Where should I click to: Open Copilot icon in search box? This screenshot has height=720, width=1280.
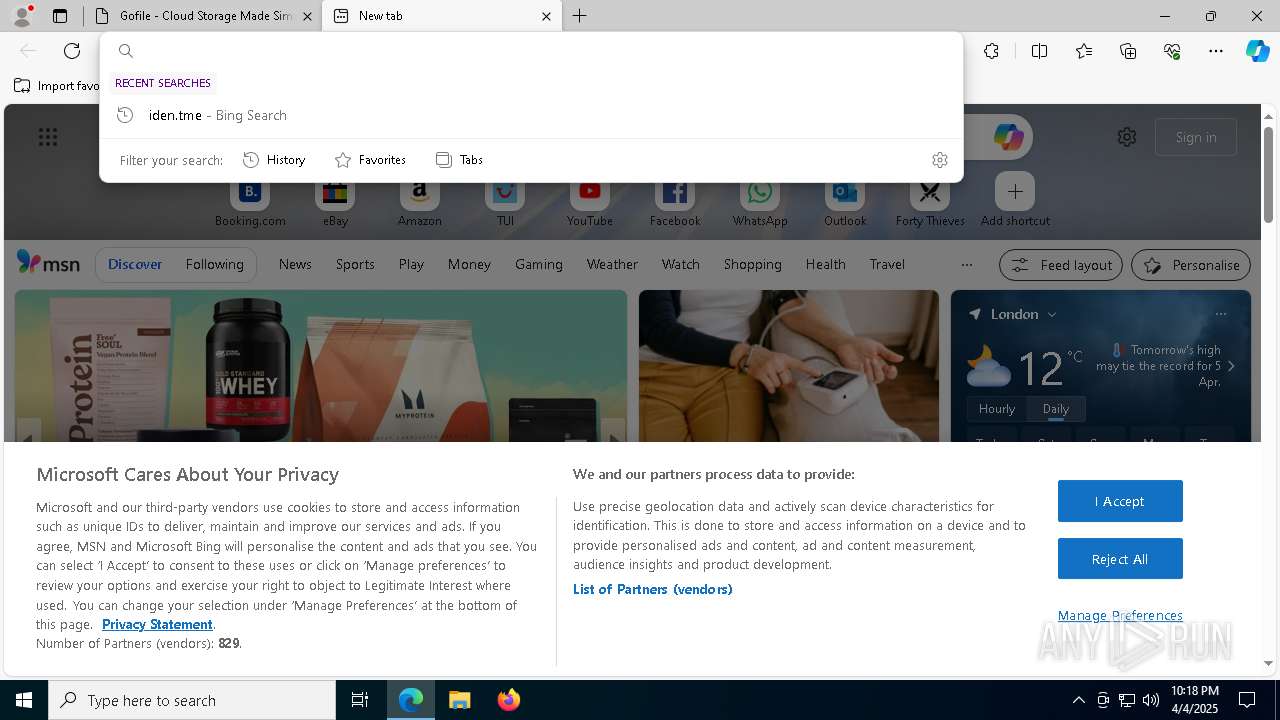point(1008,137)
